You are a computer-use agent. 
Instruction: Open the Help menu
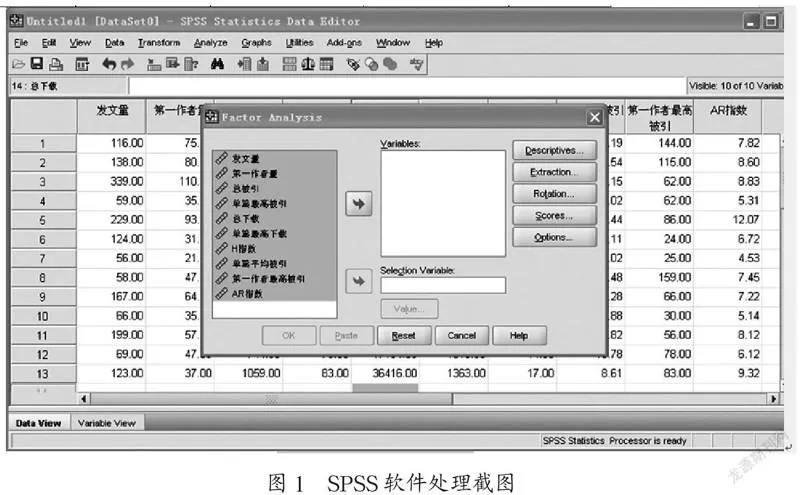tap(434, 43)
